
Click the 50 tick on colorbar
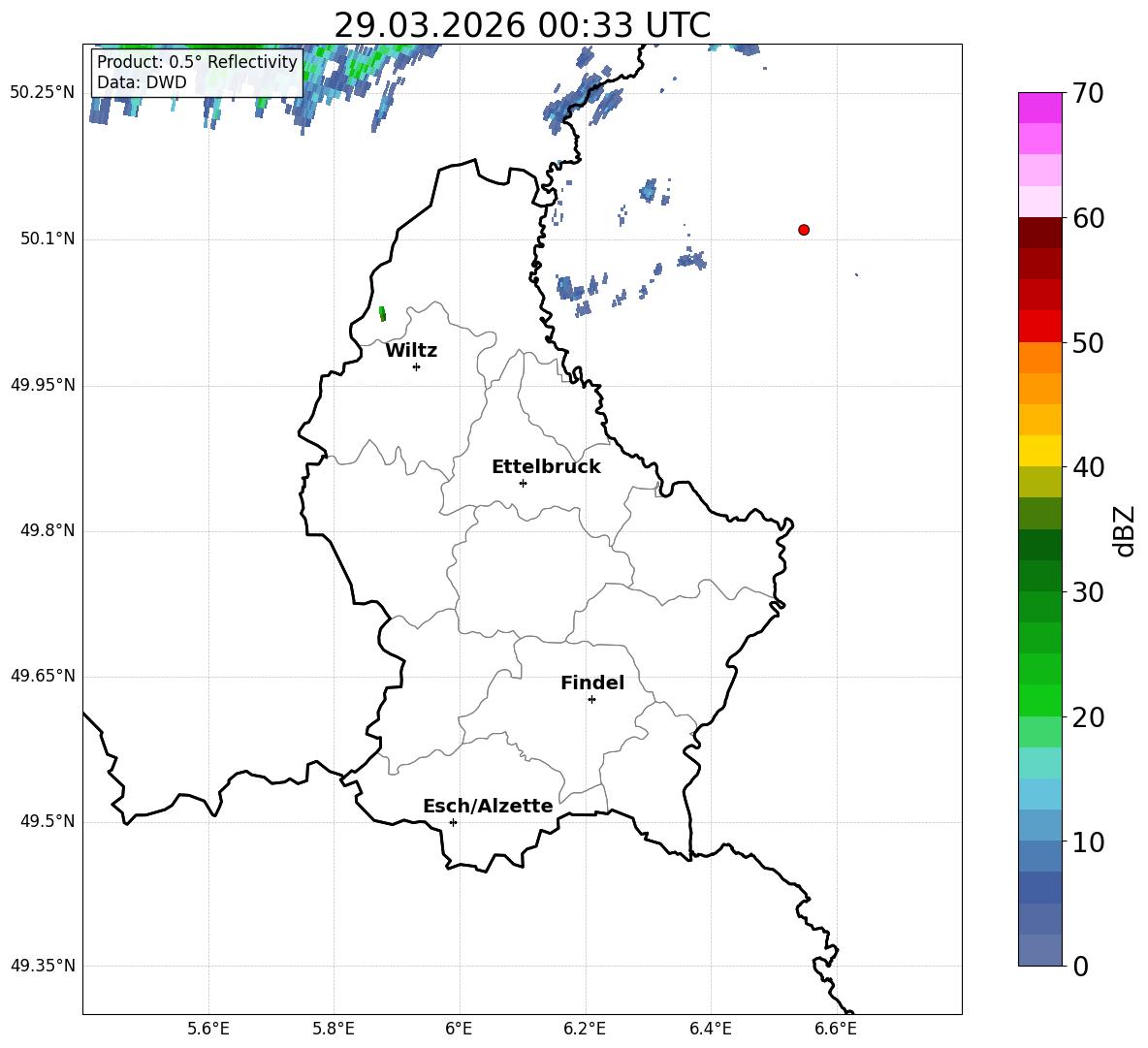pyautogui.click(x=1088, y=342)
